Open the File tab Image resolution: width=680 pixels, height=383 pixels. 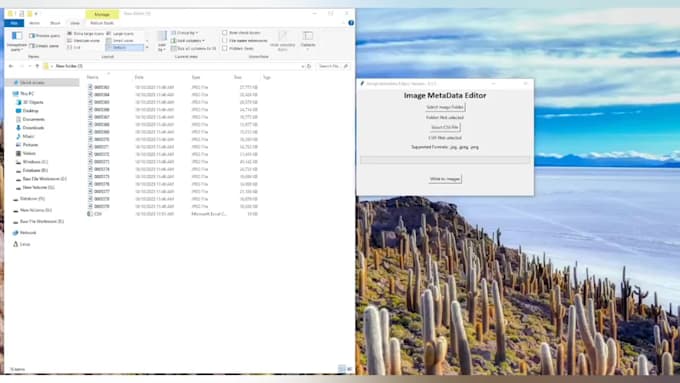14,23
